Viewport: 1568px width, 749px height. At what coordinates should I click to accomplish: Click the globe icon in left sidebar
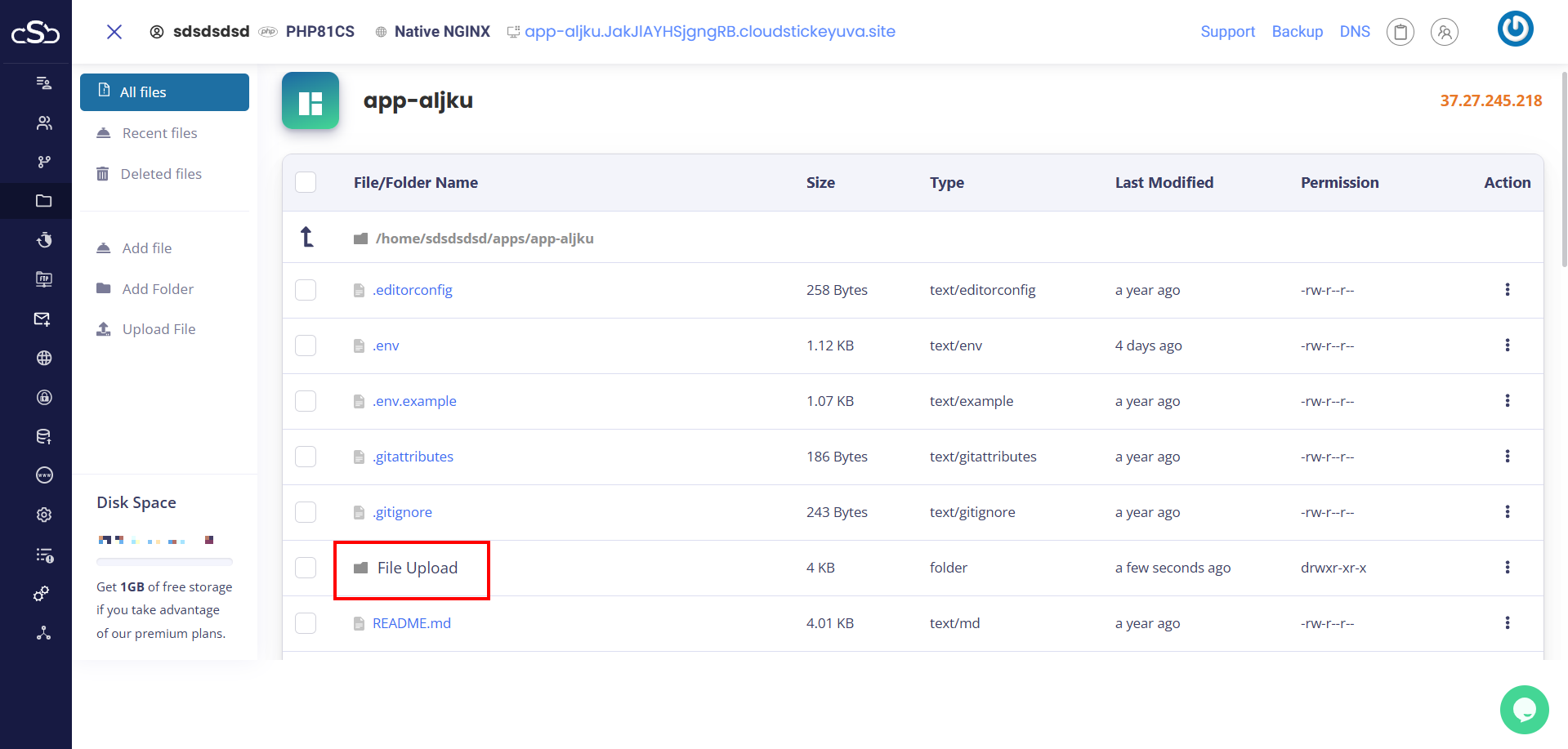tap(44, 358)
